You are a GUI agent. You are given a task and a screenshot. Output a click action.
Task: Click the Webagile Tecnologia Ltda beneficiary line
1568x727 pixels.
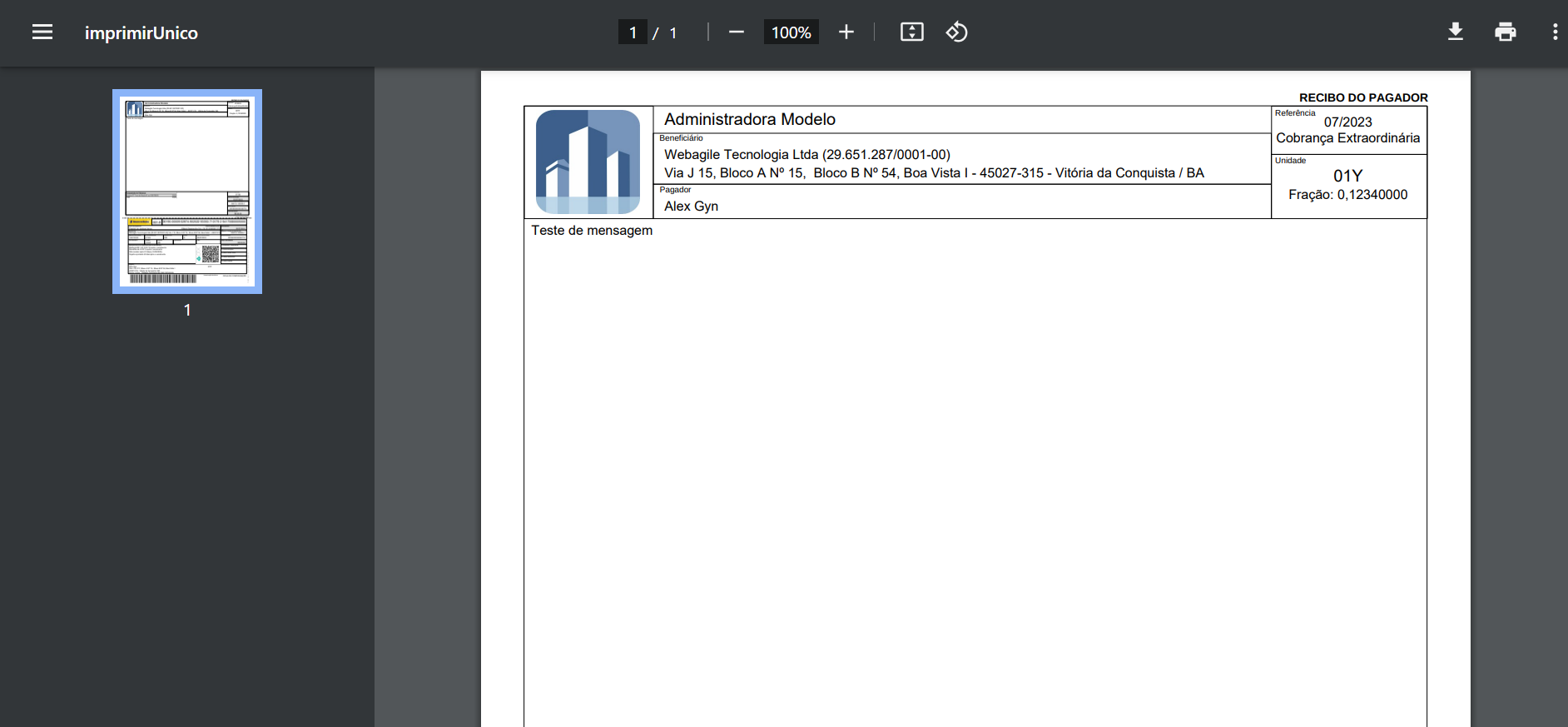click(x=806, y=155)
